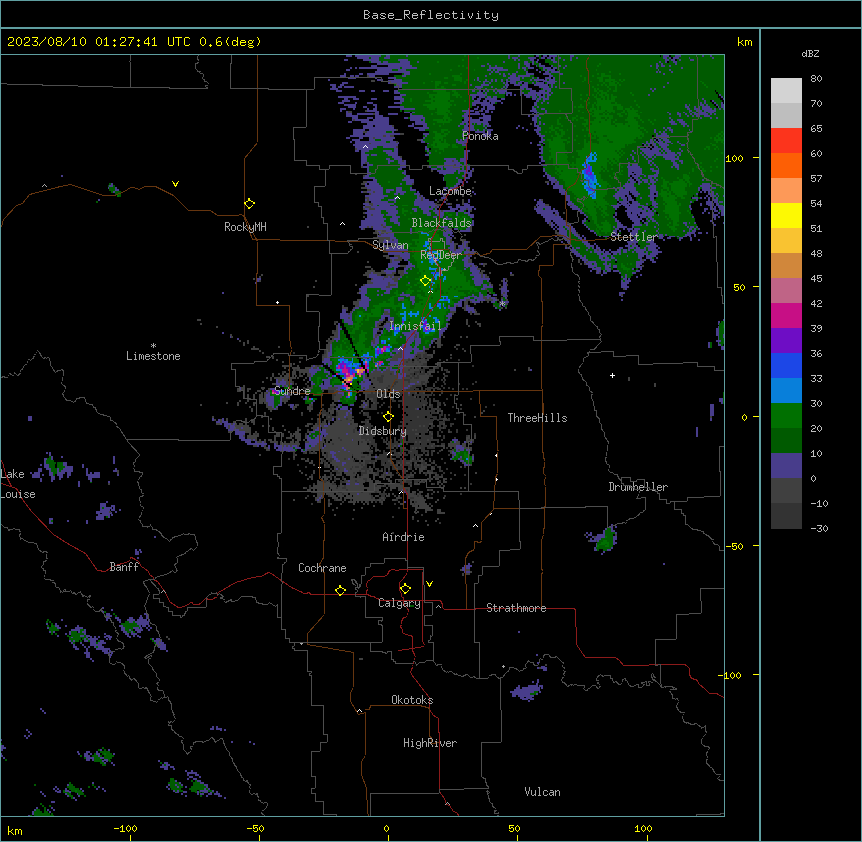Click the yellow diamond marker below Cochrane
Viewport: 862px width, 842px height.
click(x=340, y=590)
